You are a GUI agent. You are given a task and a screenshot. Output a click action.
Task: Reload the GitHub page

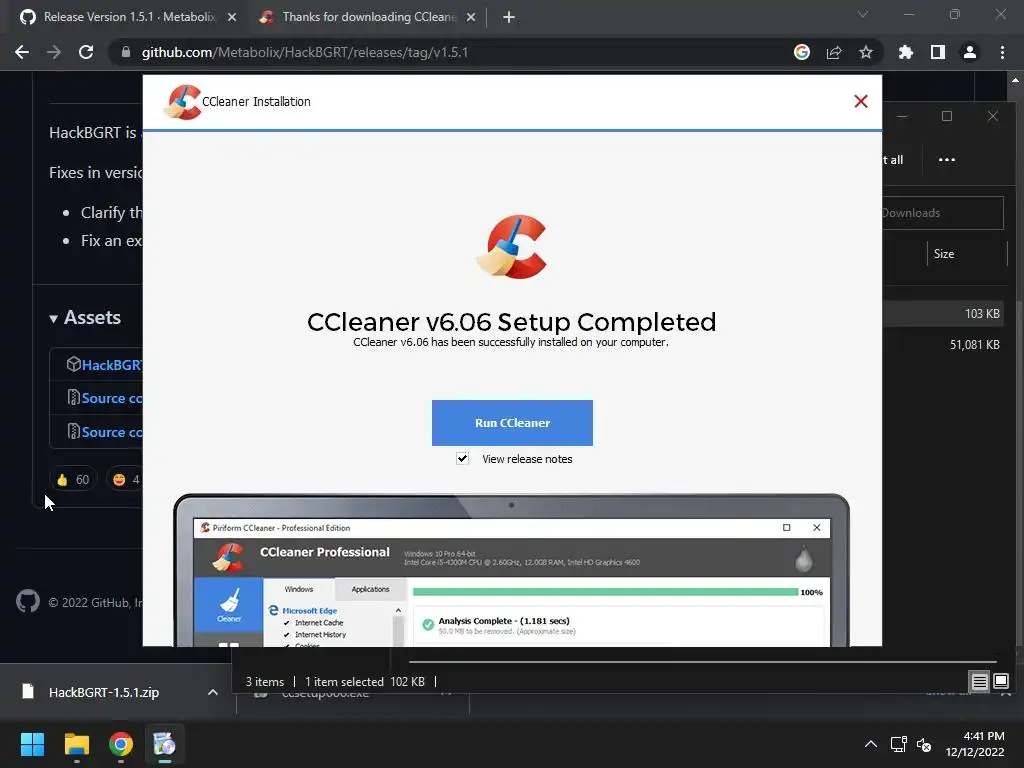[x=86, y=52]
